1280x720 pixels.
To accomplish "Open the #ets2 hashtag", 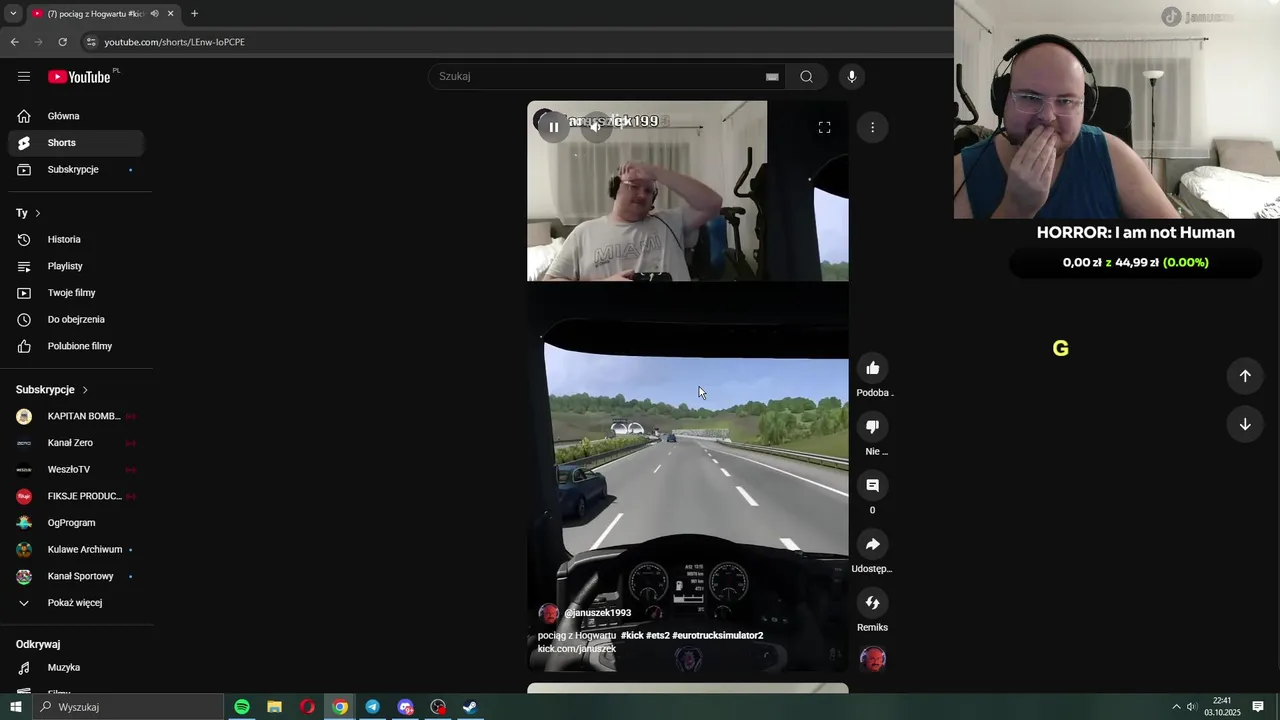I will coord(658,636).
